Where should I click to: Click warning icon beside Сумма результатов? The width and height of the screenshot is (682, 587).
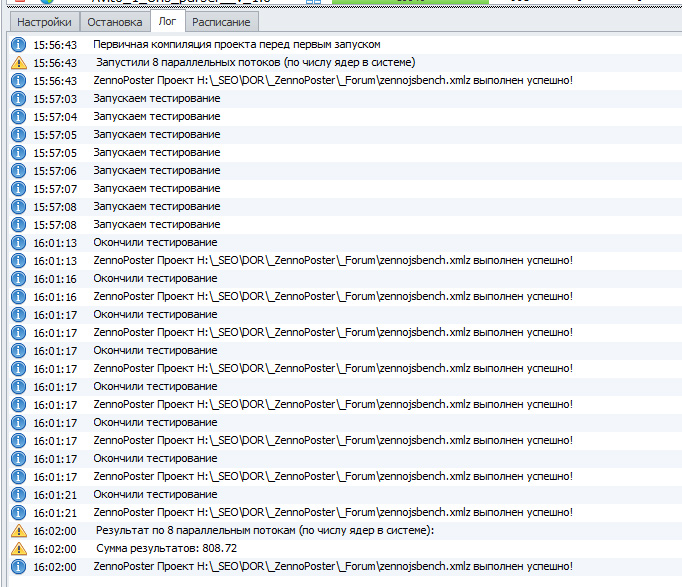[19, 549]
